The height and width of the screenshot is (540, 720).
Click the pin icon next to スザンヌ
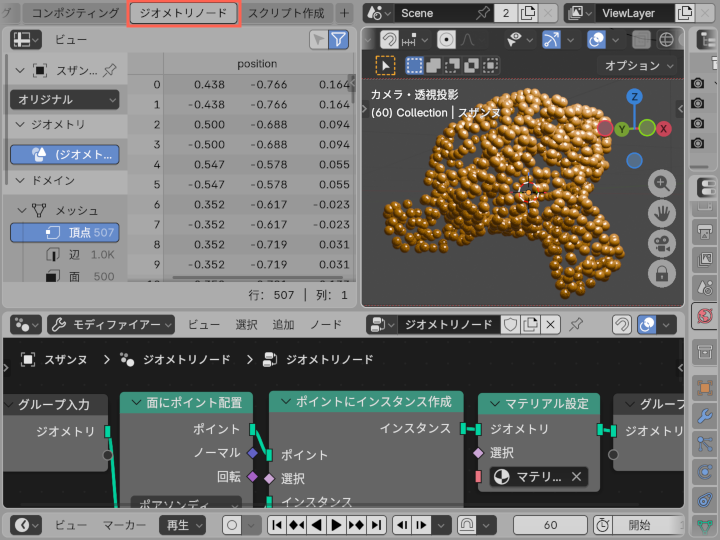click(x=109, y=71)
